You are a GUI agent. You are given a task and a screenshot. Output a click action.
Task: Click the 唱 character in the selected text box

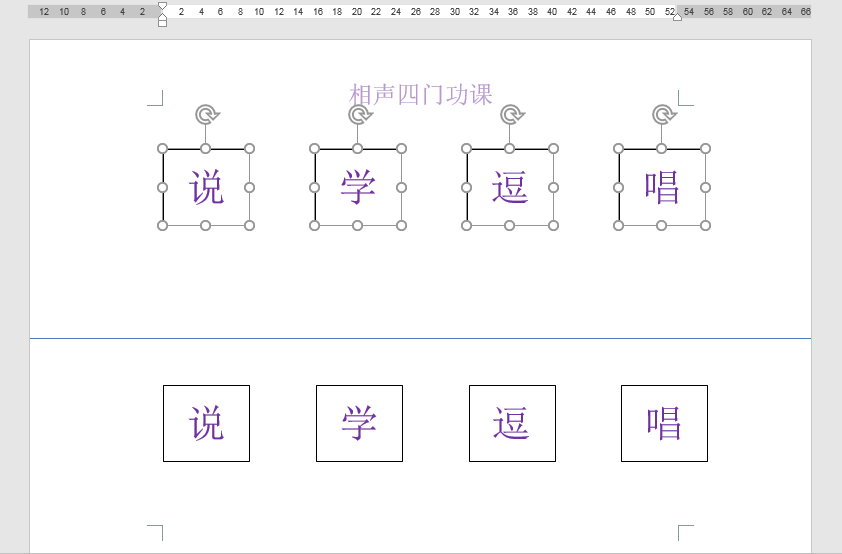pos(662,187)
